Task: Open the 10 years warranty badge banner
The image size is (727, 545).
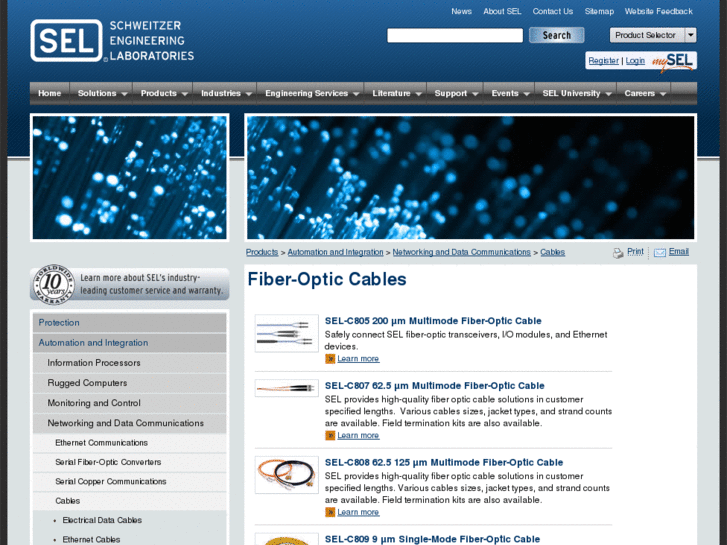Action: (130, 284)
